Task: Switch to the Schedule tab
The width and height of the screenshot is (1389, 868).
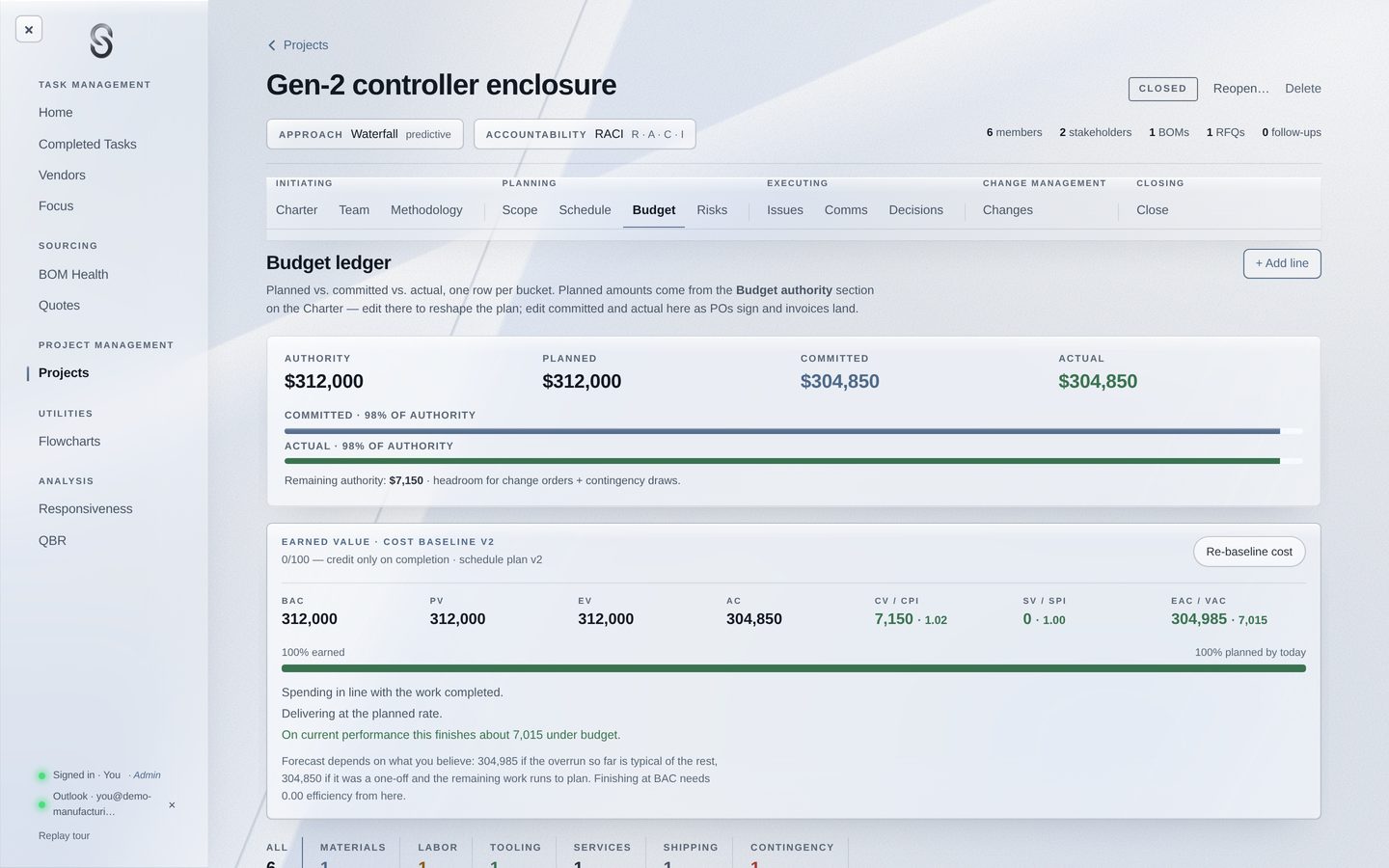Action: coord(585,210)
